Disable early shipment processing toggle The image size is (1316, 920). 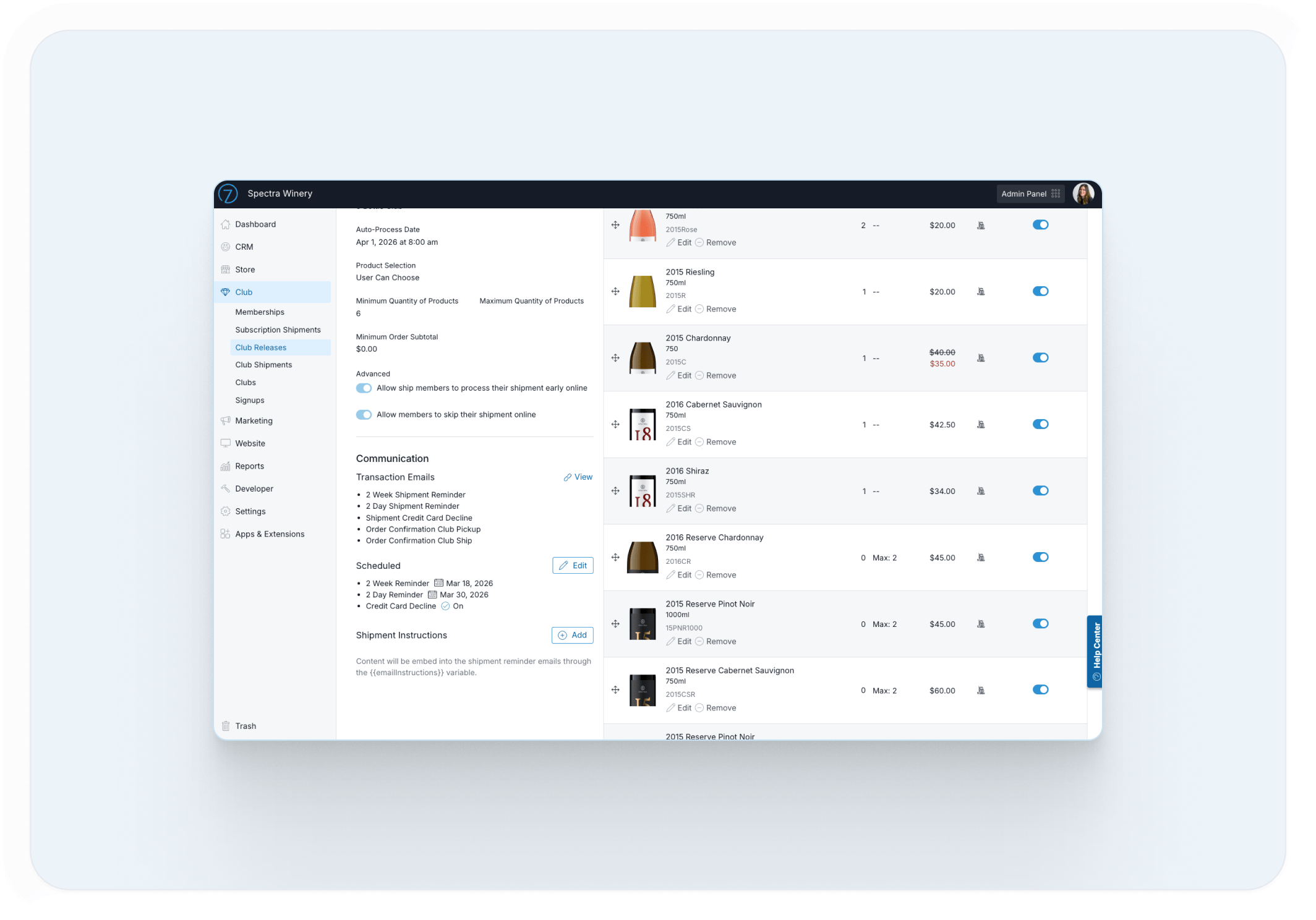pyautogui.click(x=364, y=388)
